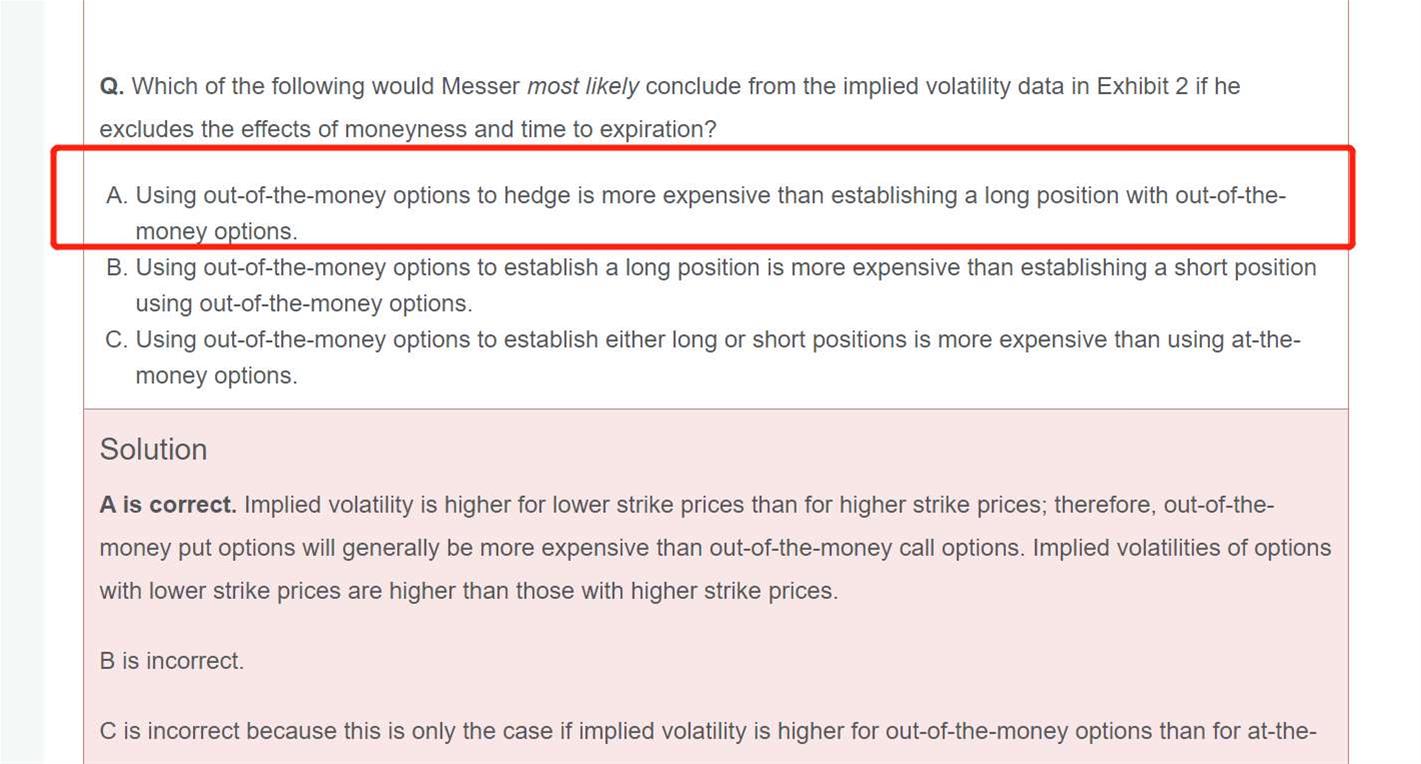Select answer option C about at-the-money options
The width and height of the screenshot is (1421, 764).
point(717,340)
